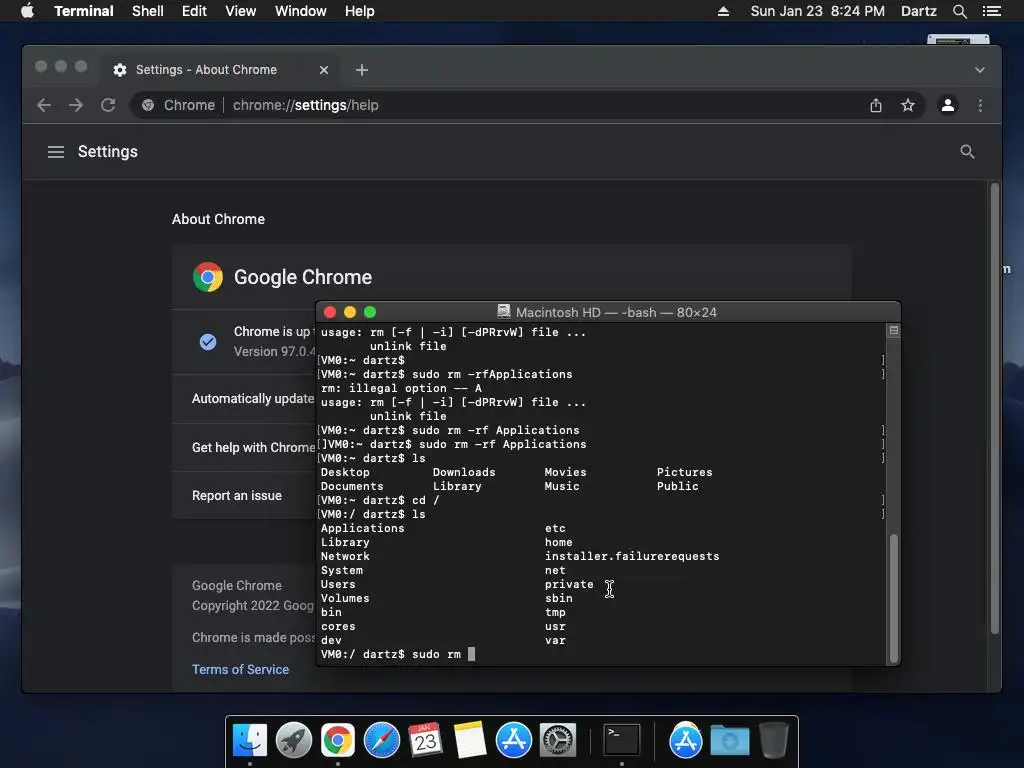This screenshot has height=768, width=1024.
Task: Open the Trash in the Dock
Action: (x=773, y=741)
